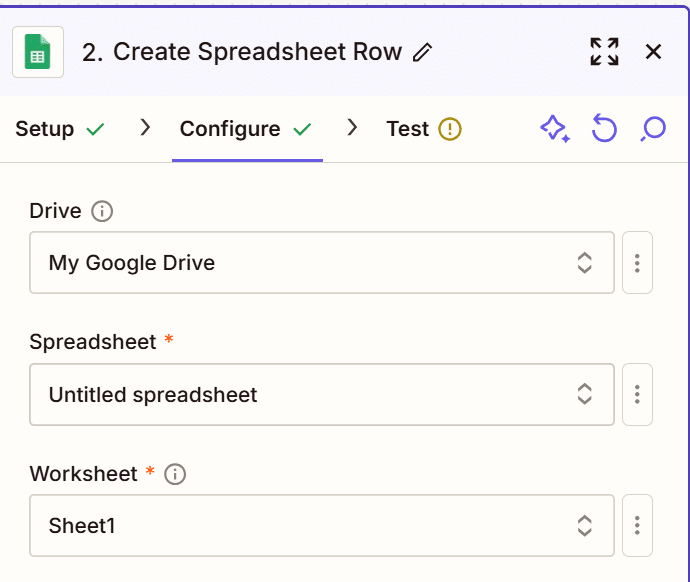The image size is (690, 582).
Task: Click the Google Sheets app icon
Action: pyautogui.click(x=38, y=52)
